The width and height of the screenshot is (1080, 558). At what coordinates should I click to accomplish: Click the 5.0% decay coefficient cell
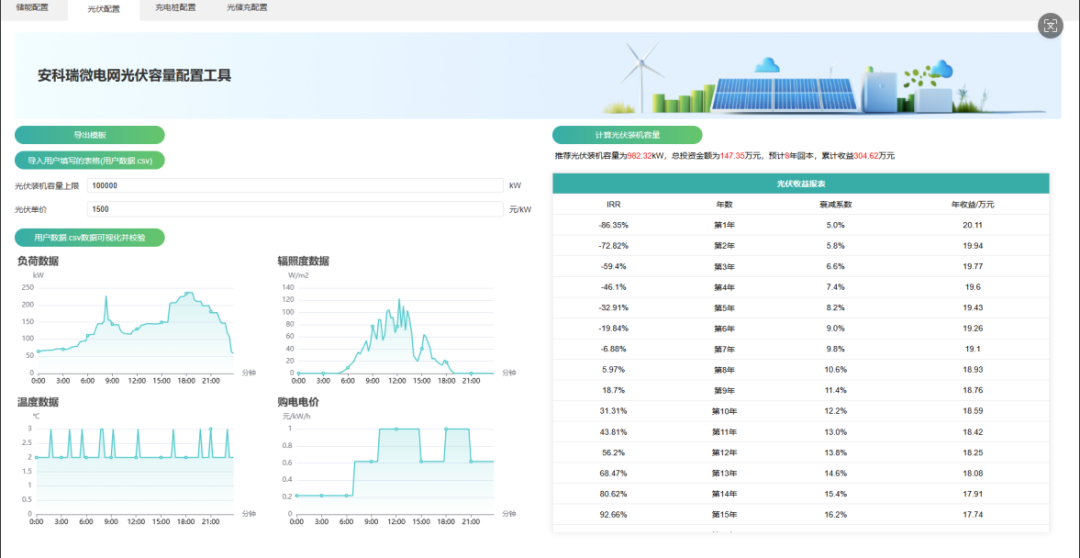(x=835, y=225)
